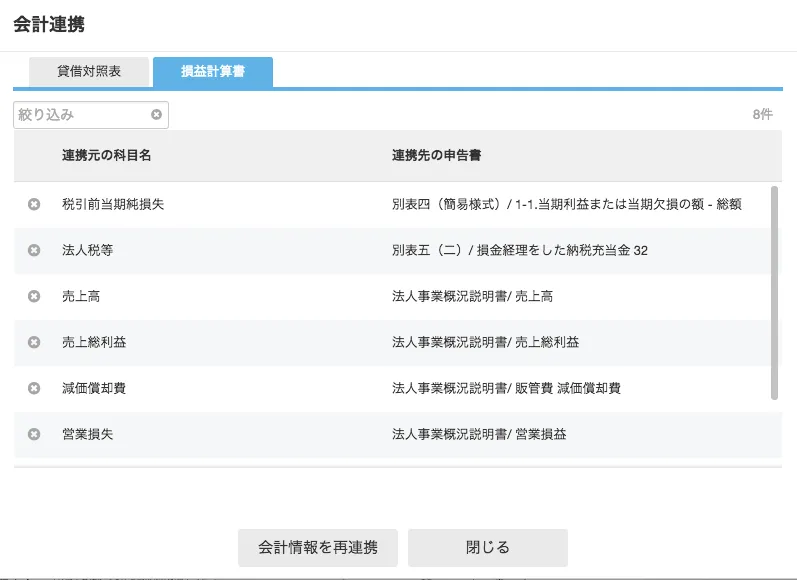Delete the 営業損失 row via x icon
Image resolution: width=797 pixels, height=580 pixels.
coord(33,434)
